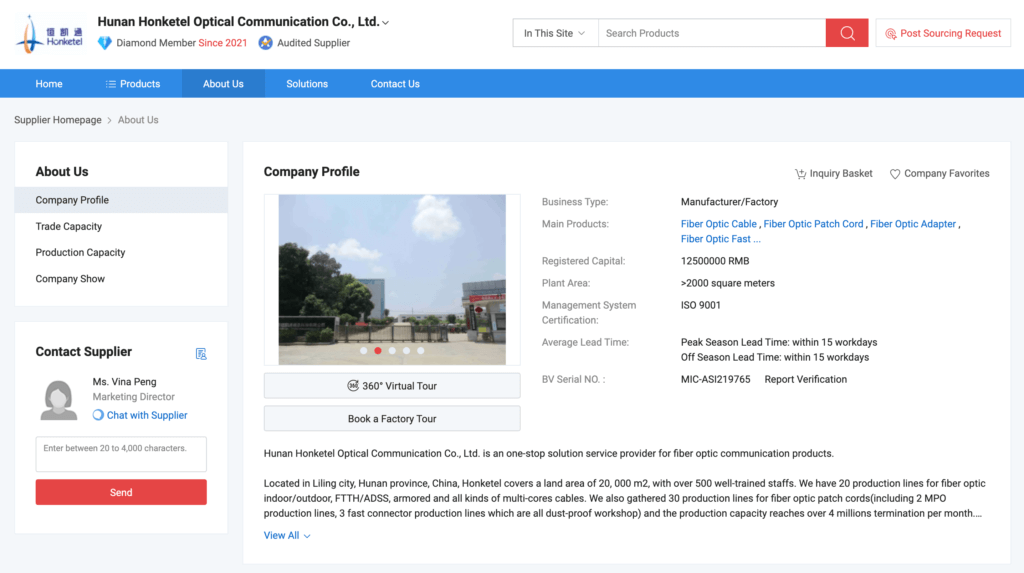This screenshot has height=573, width=1024.
Task: Expand the company name dropdown arrow
Action: 385,23
